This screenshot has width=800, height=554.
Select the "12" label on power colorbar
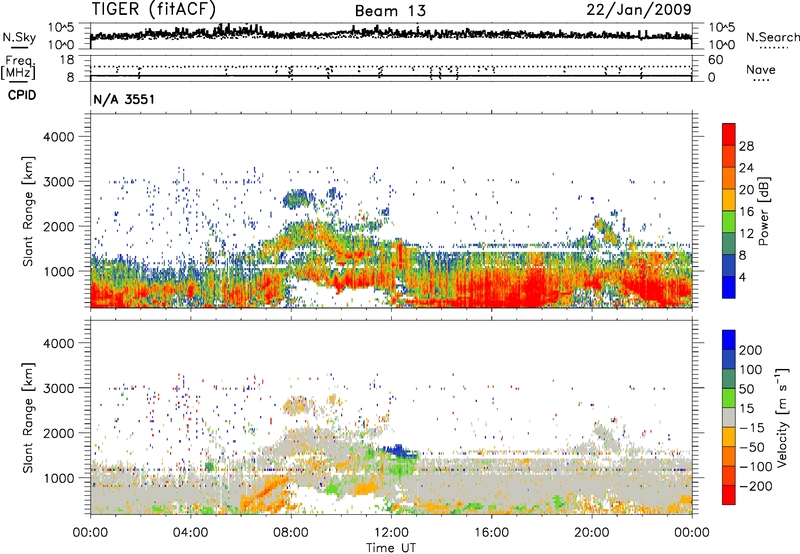click(746, 234)
